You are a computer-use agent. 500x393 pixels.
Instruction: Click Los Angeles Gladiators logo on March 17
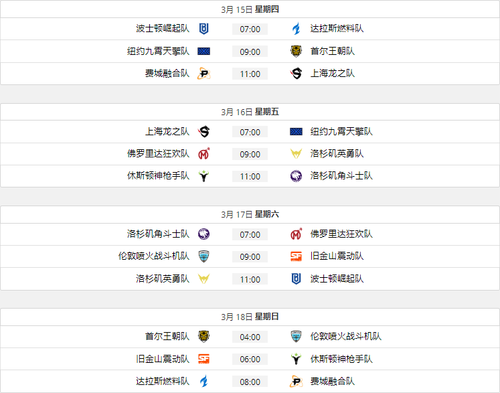[x=204, y=234]
